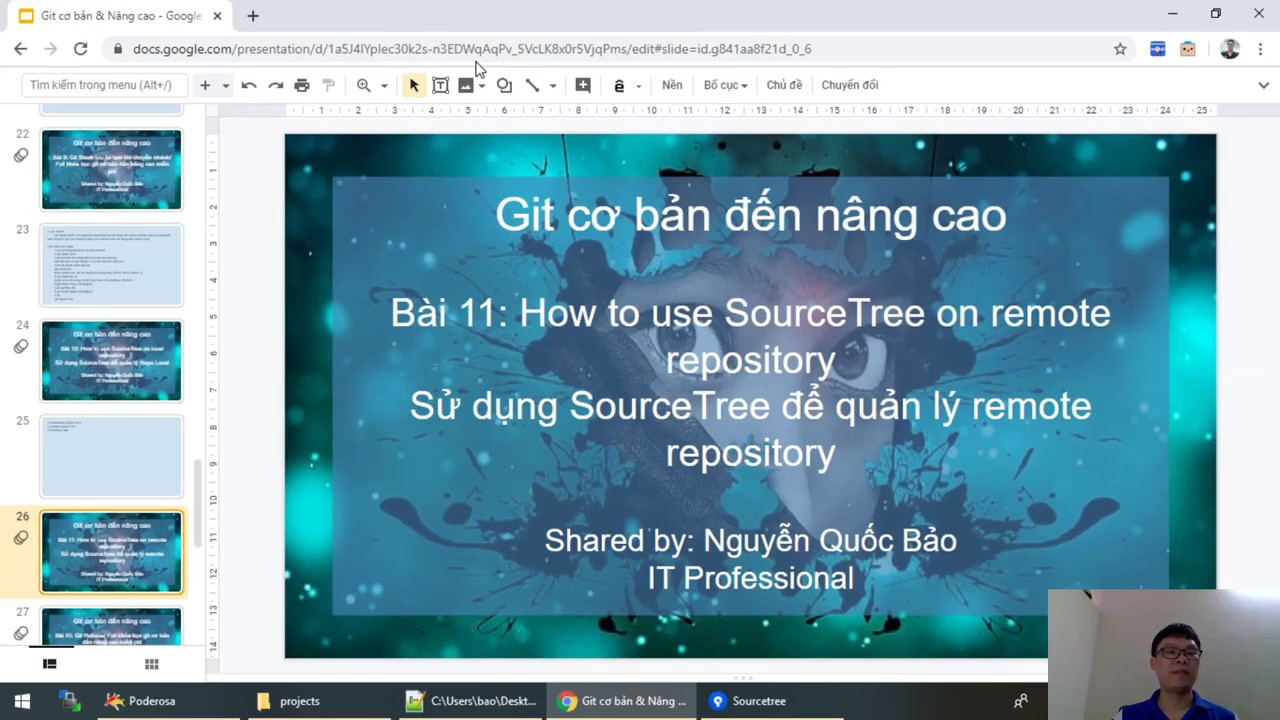Click the first blue extension icon
The height and width of the screenshot is (720, 1280).
click(1158, 49)
